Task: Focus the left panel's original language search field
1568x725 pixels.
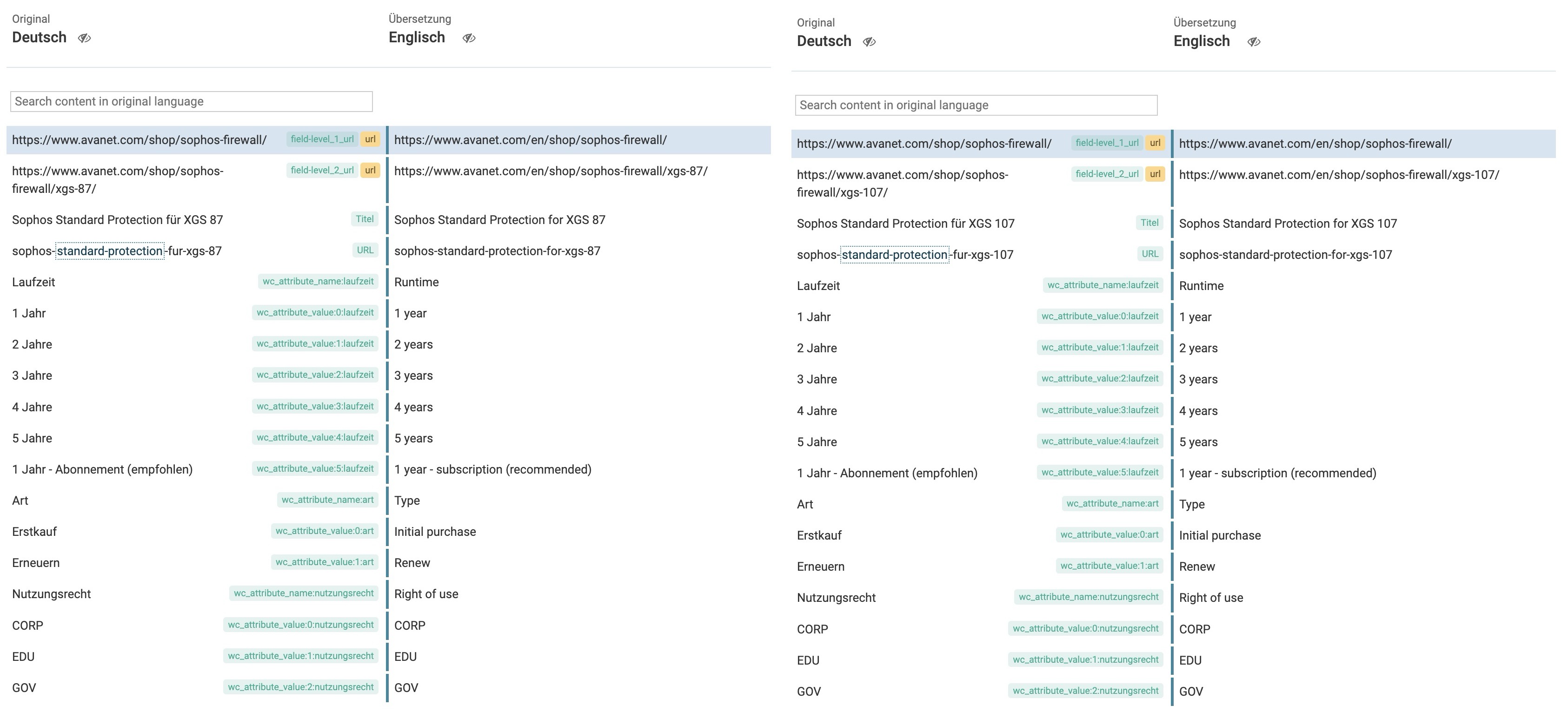Action: point(191,102)
